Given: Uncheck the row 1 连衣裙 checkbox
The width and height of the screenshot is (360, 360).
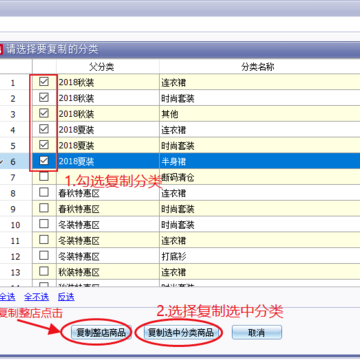Looking at the screenshot, I should [x=44, y=82].
